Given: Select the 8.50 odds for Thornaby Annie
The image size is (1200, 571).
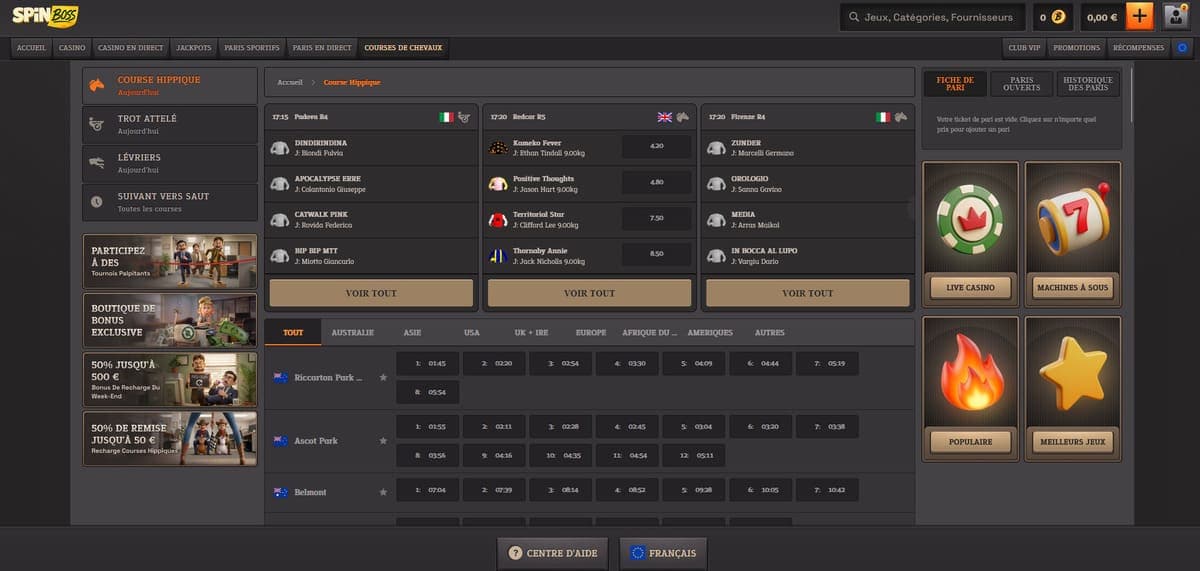Looking at the screenshot, I should tap(657, 254).
